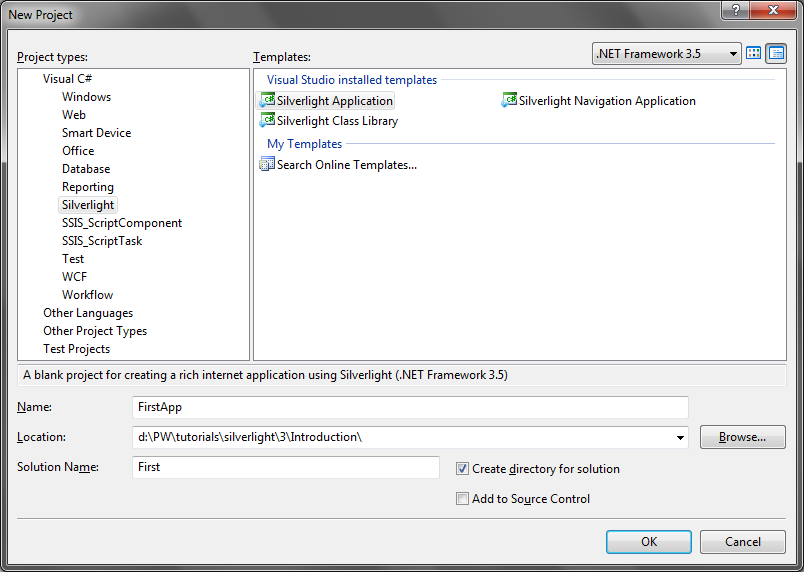Click the Cancel button
Viewport: 804px width, 572px height.
click(x=742, y=542)
